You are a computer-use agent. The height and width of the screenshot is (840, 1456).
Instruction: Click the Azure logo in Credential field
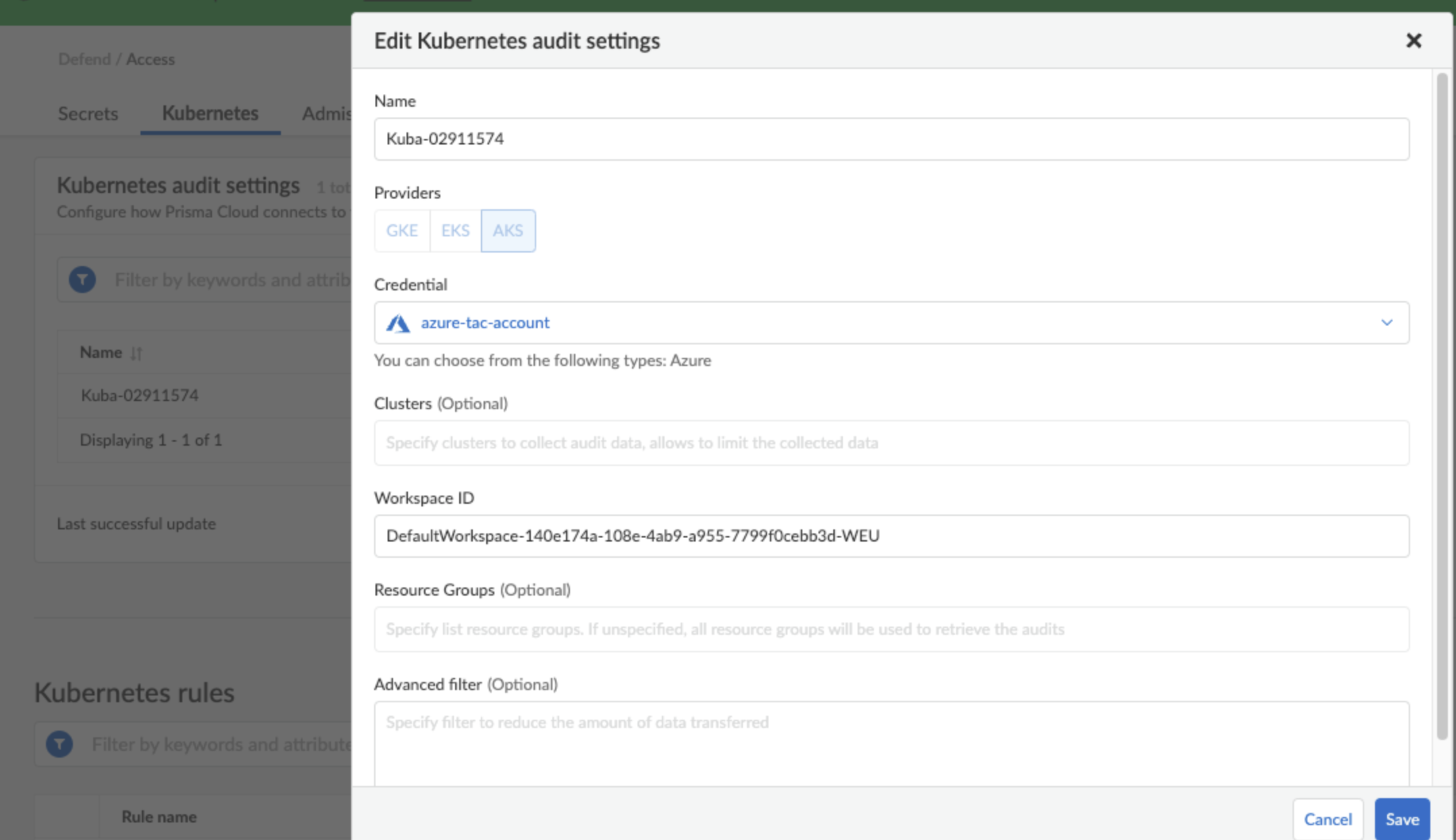[x=398, y=323]
